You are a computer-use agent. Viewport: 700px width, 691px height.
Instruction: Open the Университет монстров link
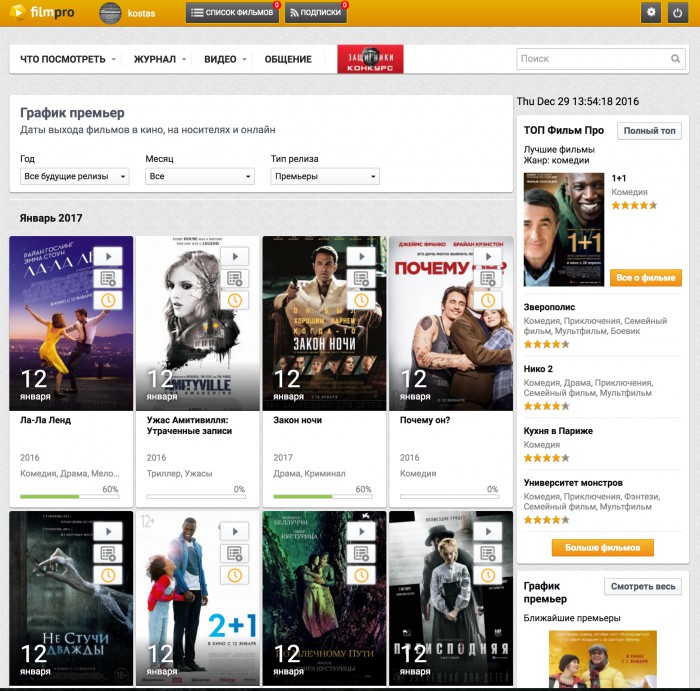click(x=573, y=483)
